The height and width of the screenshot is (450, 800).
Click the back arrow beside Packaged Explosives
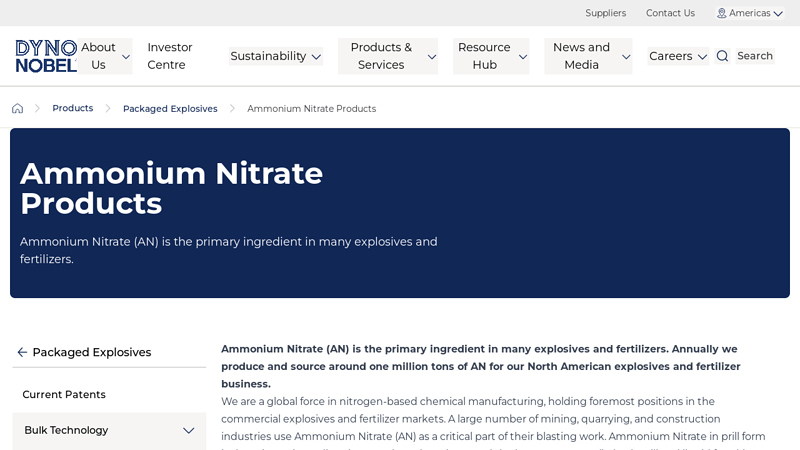tap(22, 352)
